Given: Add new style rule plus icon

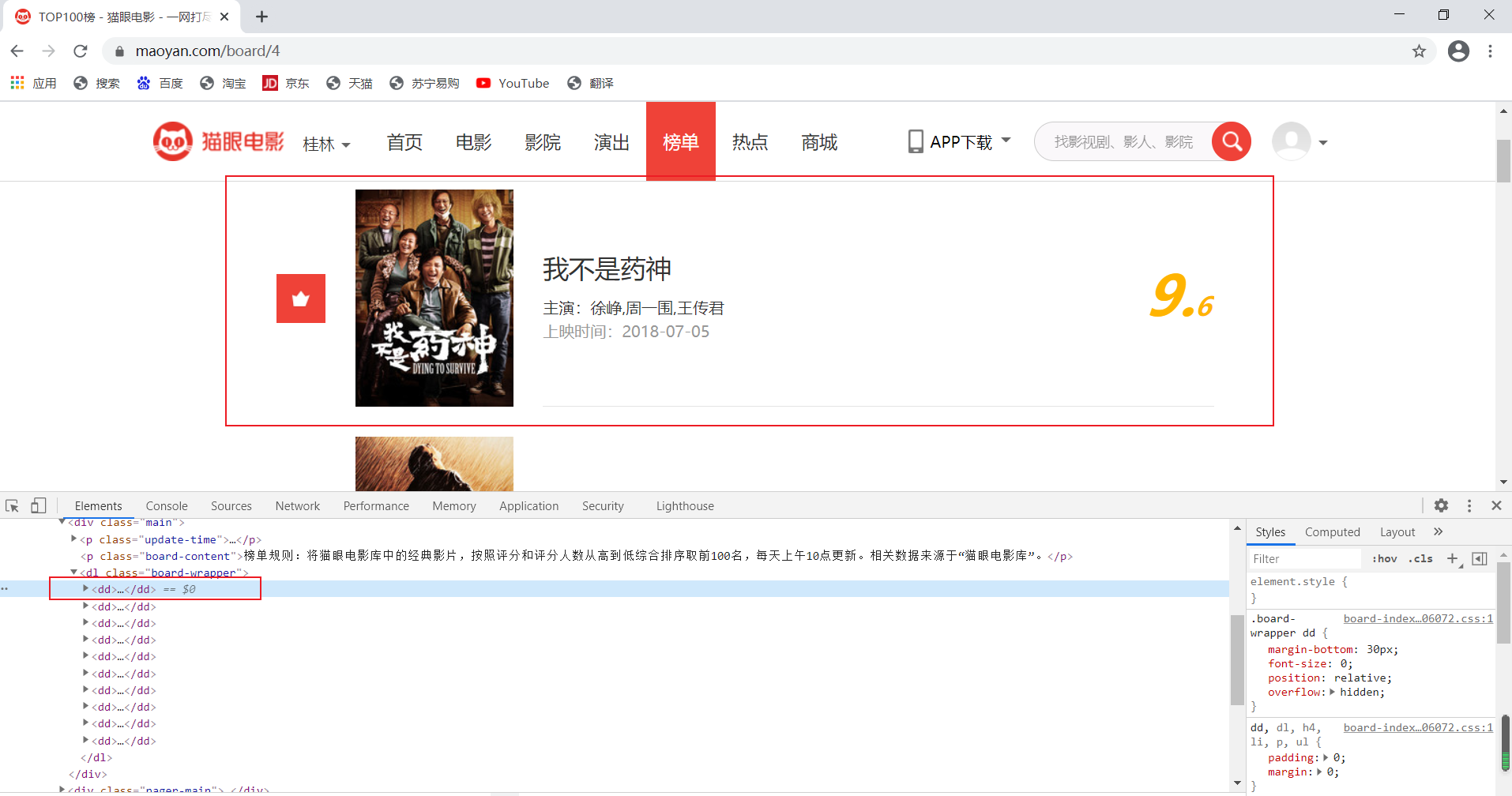Looking at the screenshot, I should [1452, 558].
